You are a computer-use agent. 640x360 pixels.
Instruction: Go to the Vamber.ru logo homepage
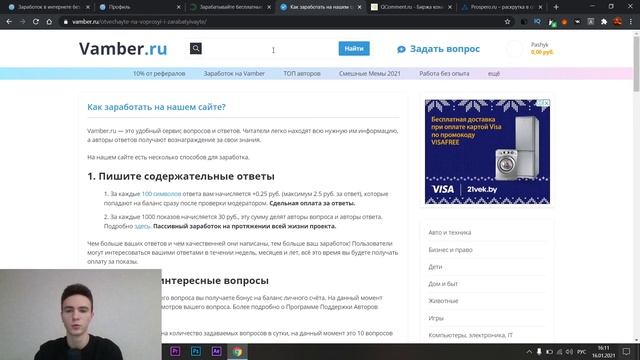pos(123,49)
